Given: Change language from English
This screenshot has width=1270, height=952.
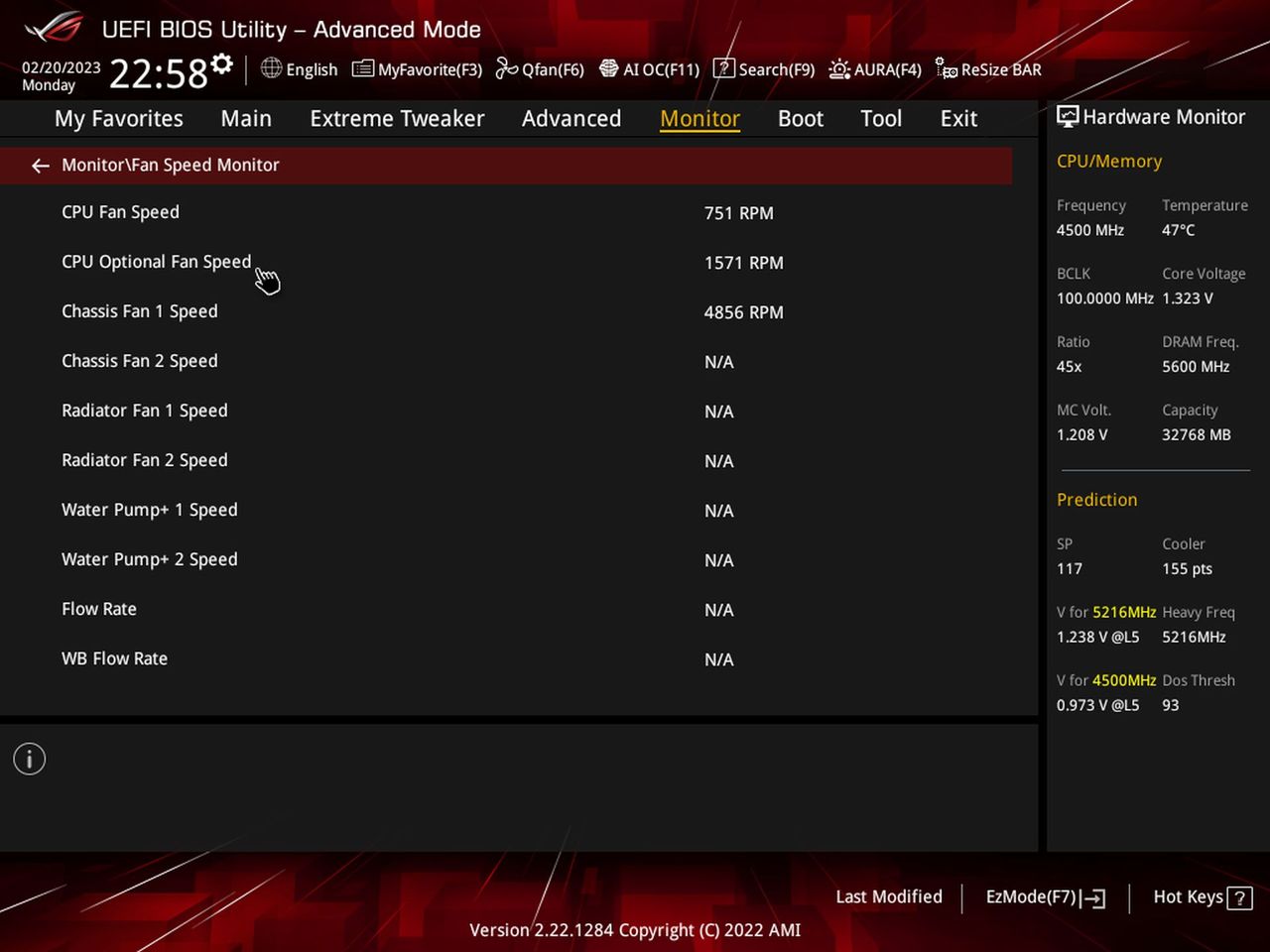Looking at the screenshot, I should (312, 69).
